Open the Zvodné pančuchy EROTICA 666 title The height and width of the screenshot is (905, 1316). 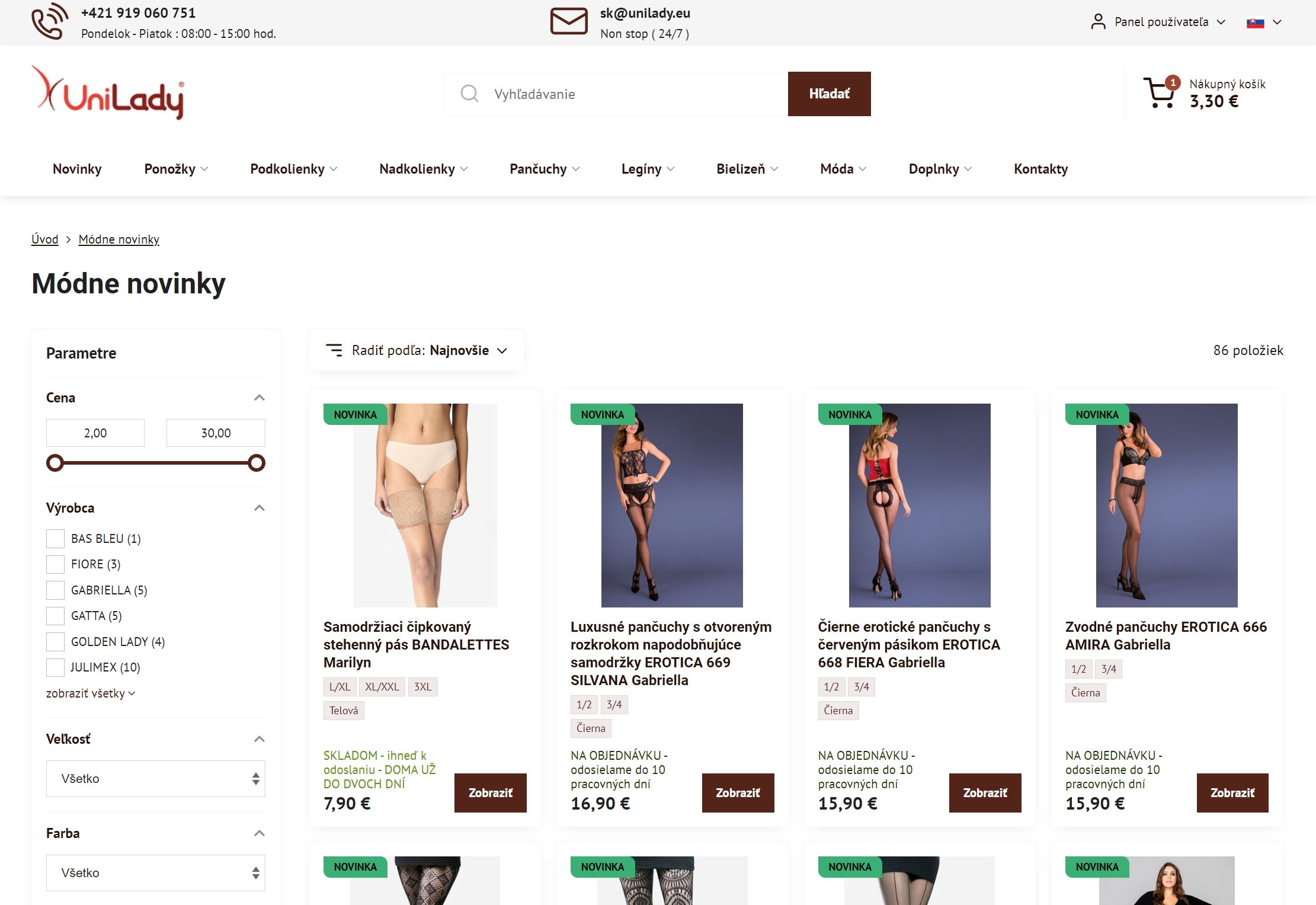[x=1165, y=636]
